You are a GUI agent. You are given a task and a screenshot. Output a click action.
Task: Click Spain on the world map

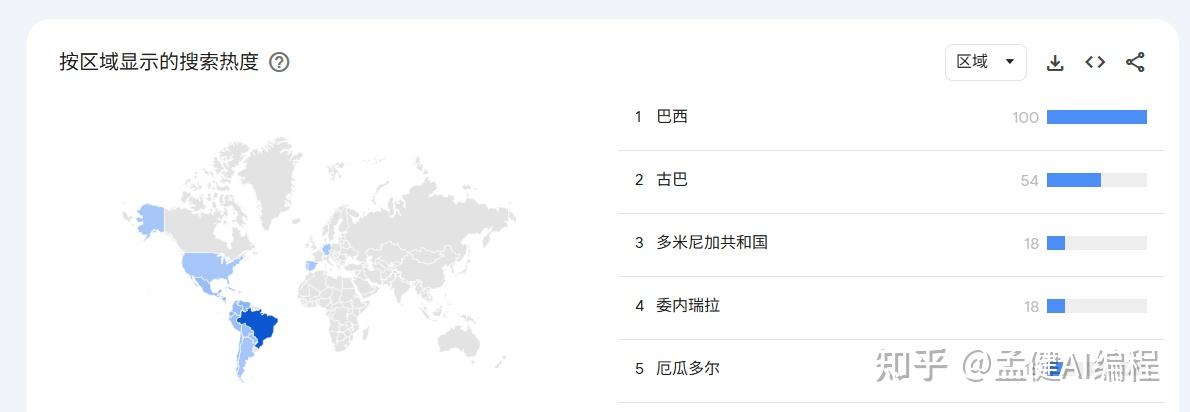(310, 266)
